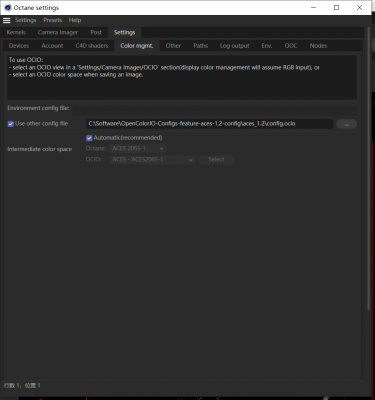The height and width of the screenshot is (400, 375).
Task: Open the Log output sub-tab
Action: pos(235,46)
